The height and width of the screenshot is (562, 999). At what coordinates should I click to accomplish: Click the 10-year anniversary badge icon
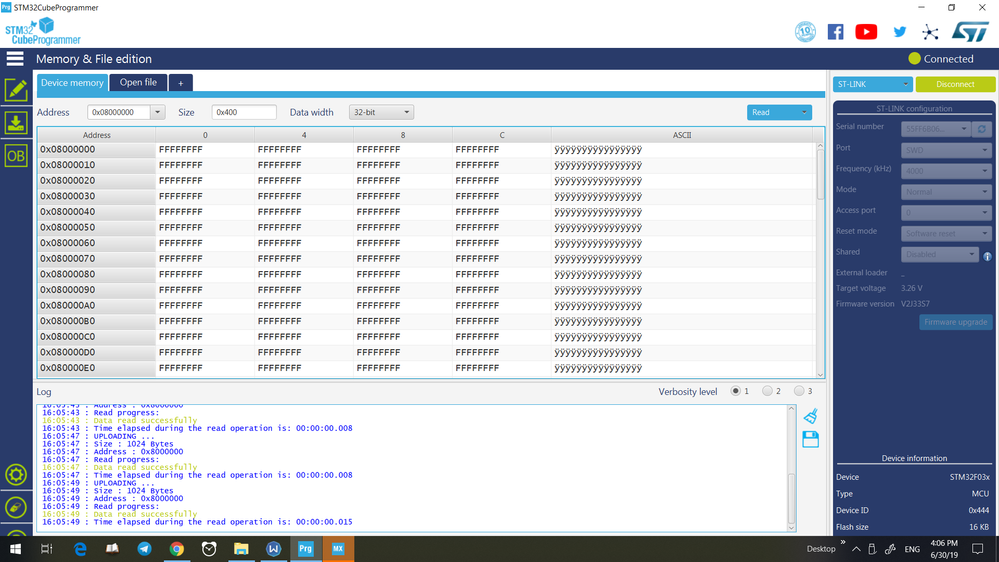[805, 32]
